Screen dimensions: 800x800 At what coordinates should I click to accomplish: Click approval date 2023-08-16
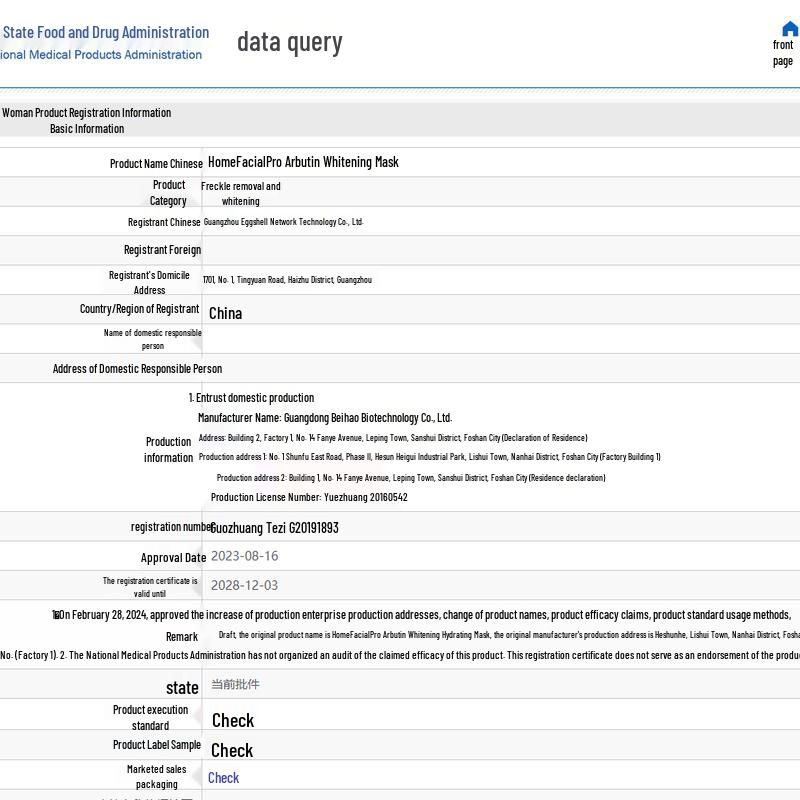(x=244, y=556)
